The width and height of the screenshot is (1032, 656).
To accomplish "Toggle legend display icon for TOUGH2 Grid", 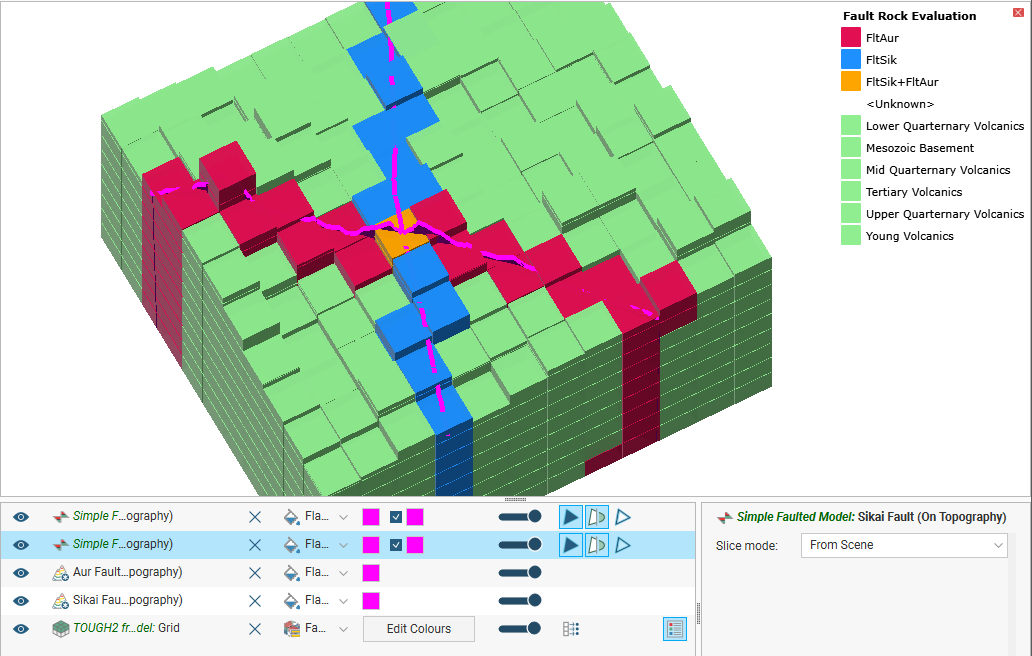I will tap(675, 629).
